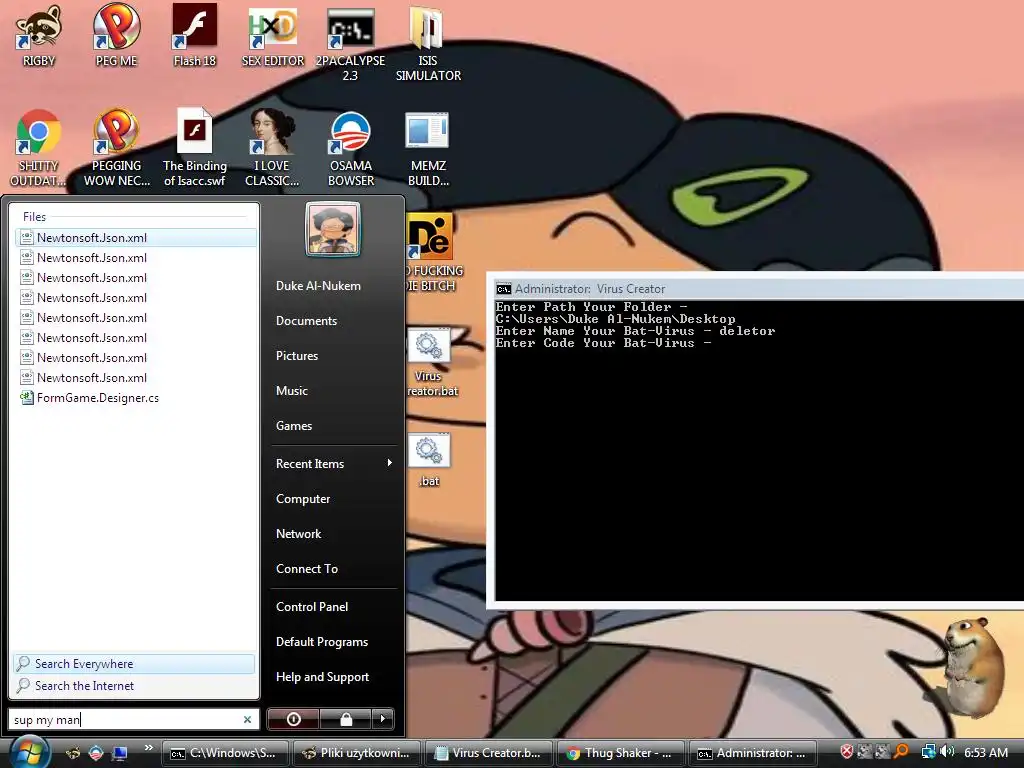Image resolution: width=1024 pixels, height=768 pixels.
Task: Click the Start orb button
Action: click(29, 753)
